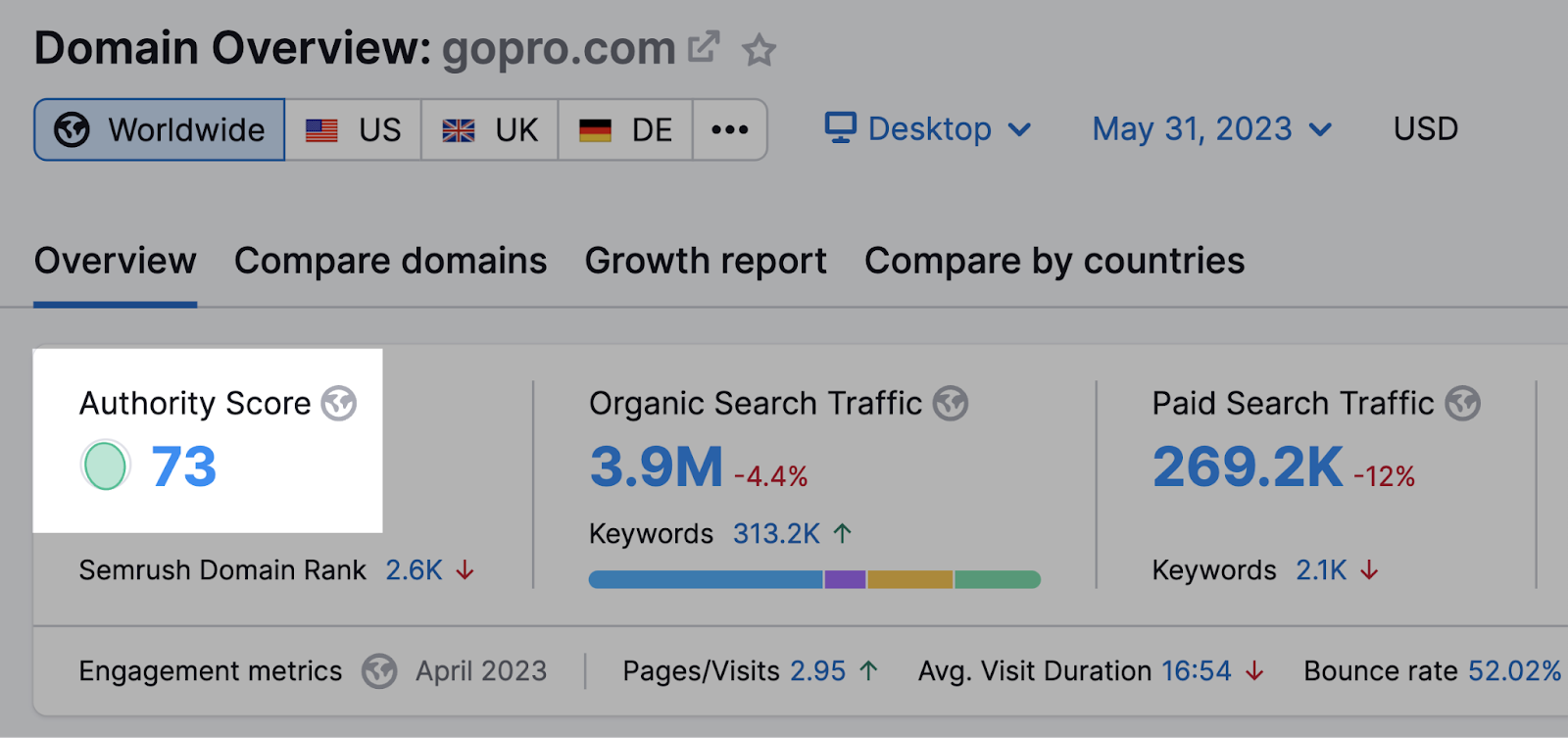Open the May 31, 2023 date picker
The width and height of the screenshot is (1568, 738).
click(1211, 128)
